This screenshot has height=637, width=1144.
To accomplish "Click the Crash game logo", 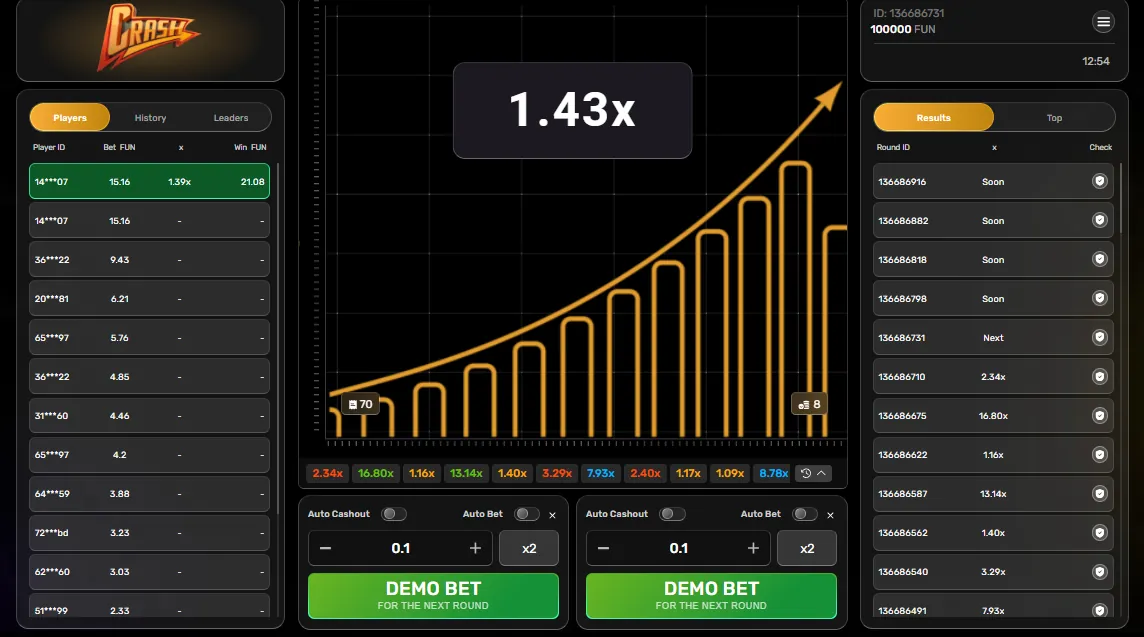I will coord(150,38).
